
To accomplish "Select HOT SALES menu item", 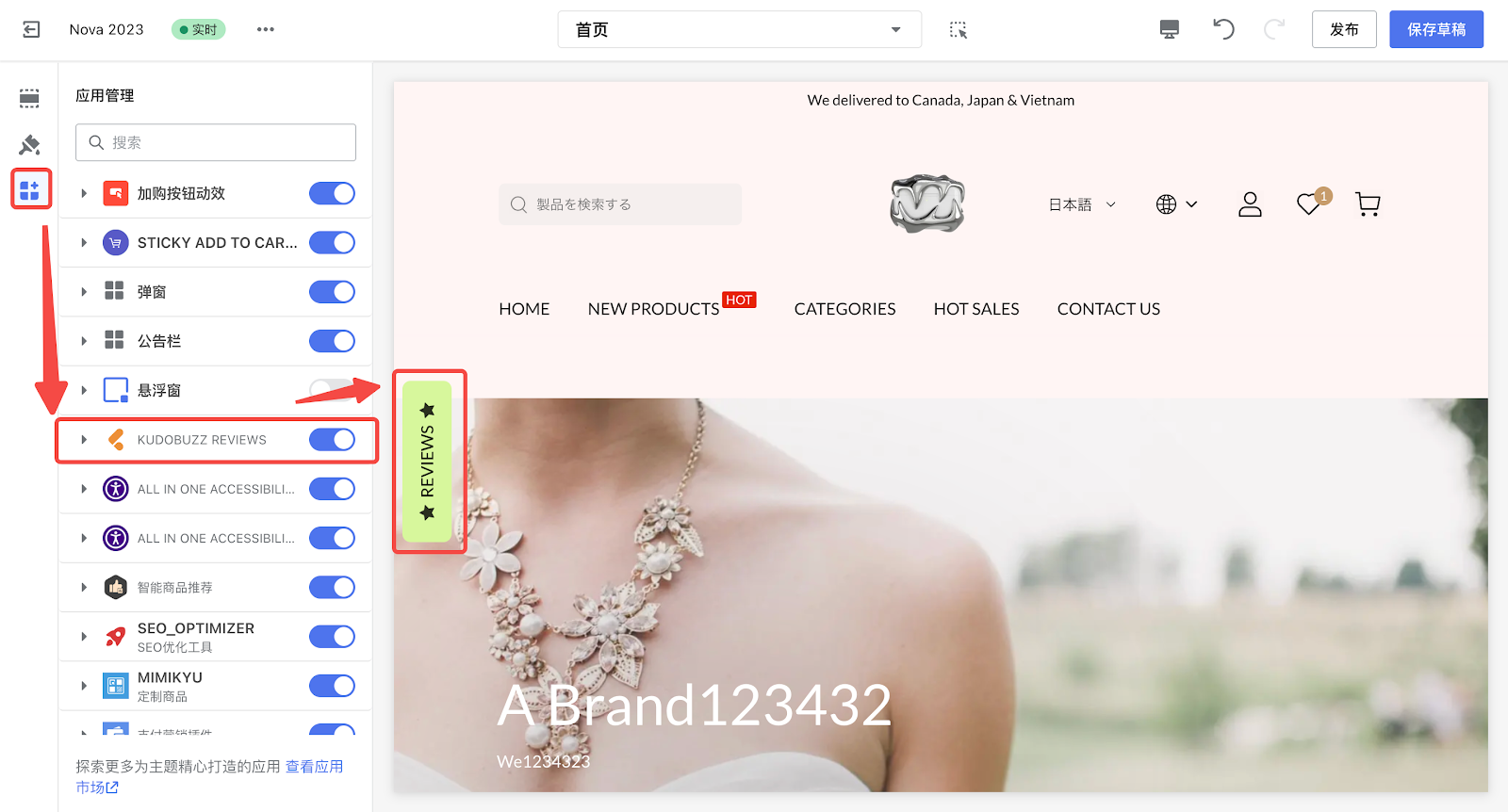I will click(x=975, y=309).
